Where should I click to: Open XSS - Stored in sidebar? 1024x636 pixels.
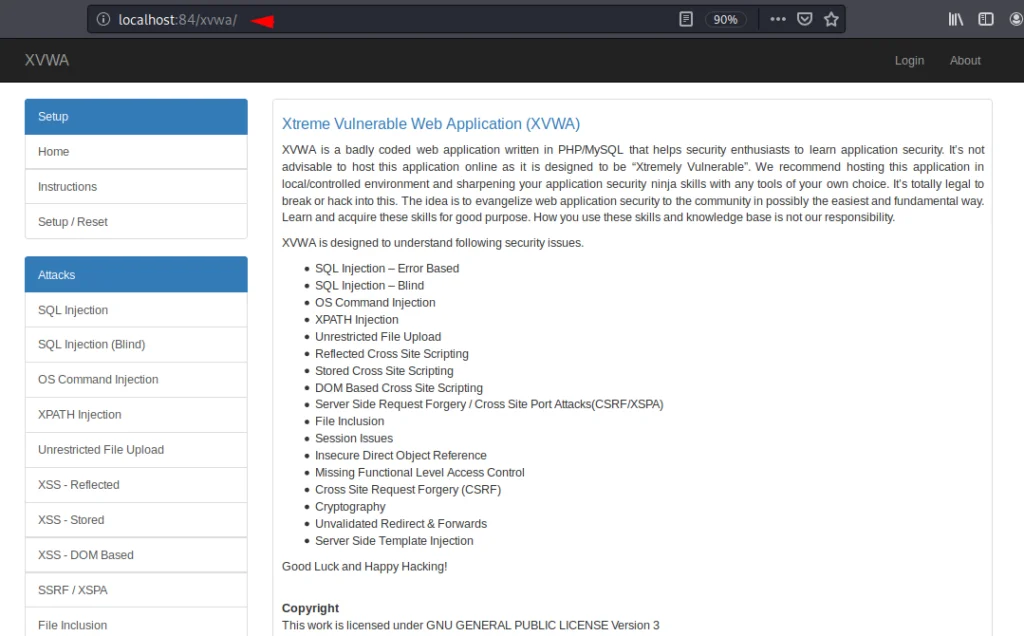tap(136, 520)
